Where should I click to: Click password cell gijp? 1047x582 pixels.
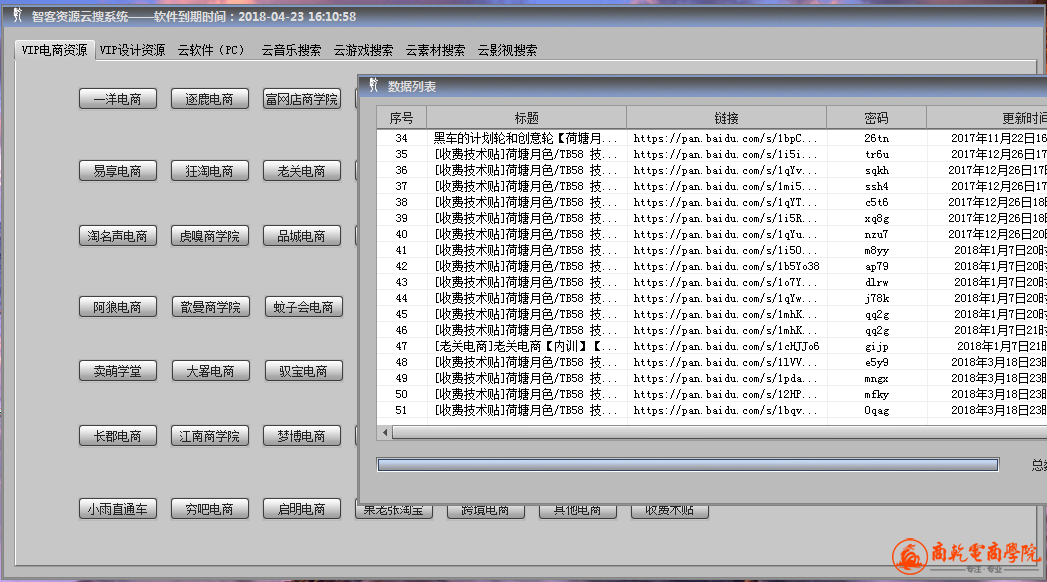click(877, 346)
